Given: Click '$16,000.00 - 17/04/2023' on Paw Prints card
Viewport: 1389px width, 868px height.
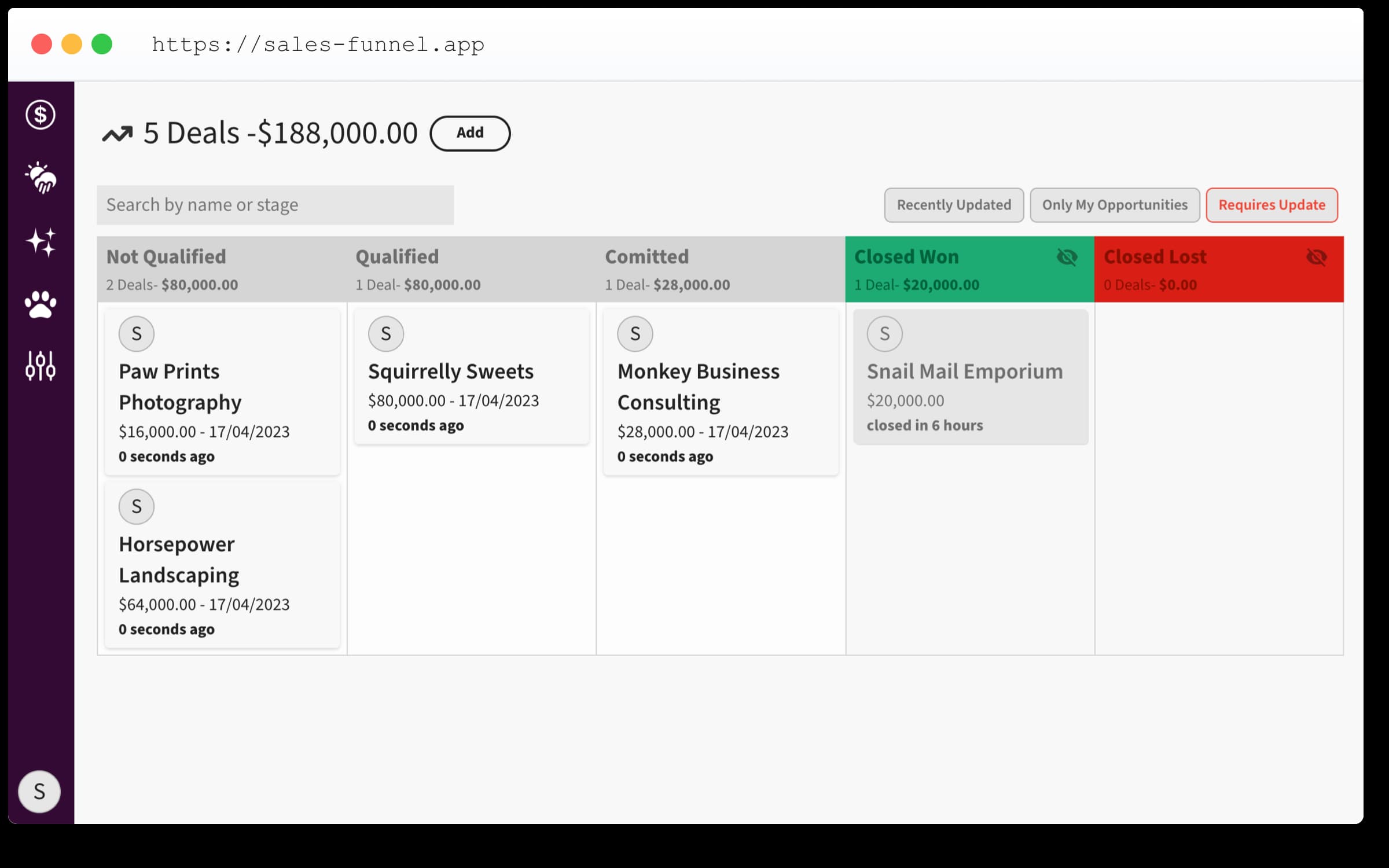Looking at the screenshot, I should pyautogui.click(x=204, y=432).
